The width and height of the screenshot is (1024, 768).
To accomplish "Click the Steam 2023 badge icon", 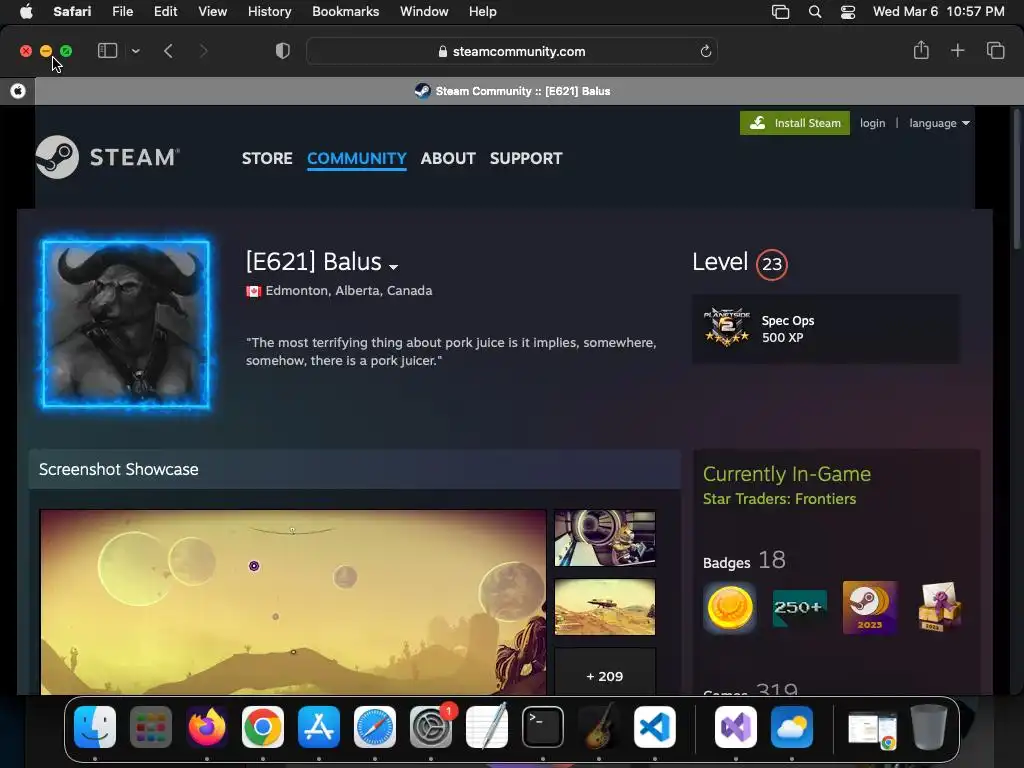I will pyautogui.click(x=870, y=608).
